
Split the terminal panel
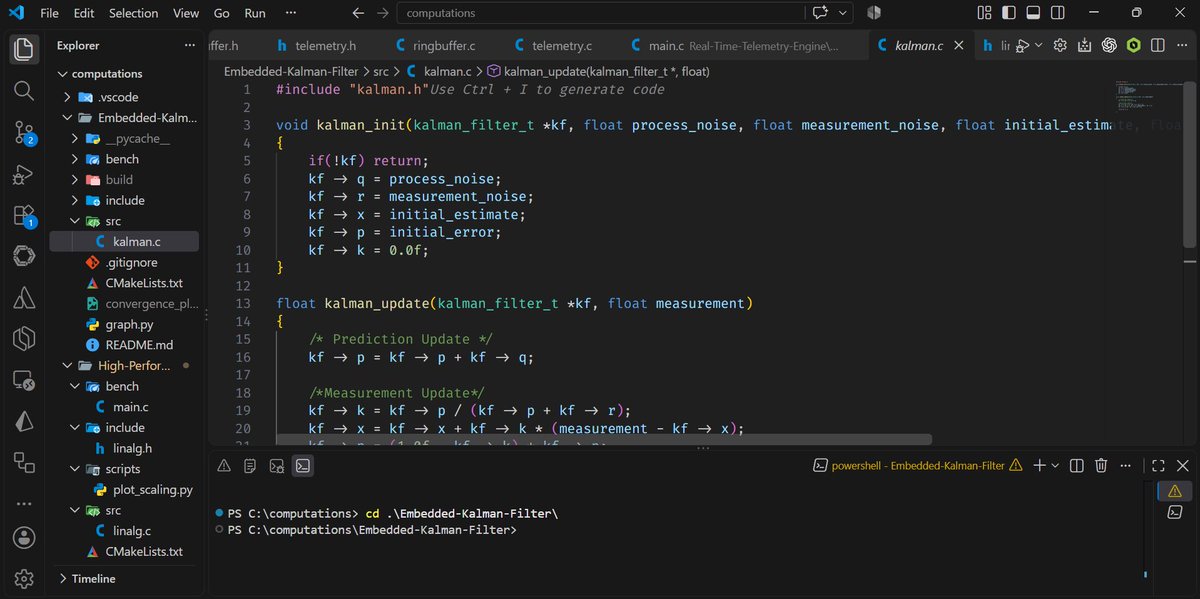click(1077, 465)
